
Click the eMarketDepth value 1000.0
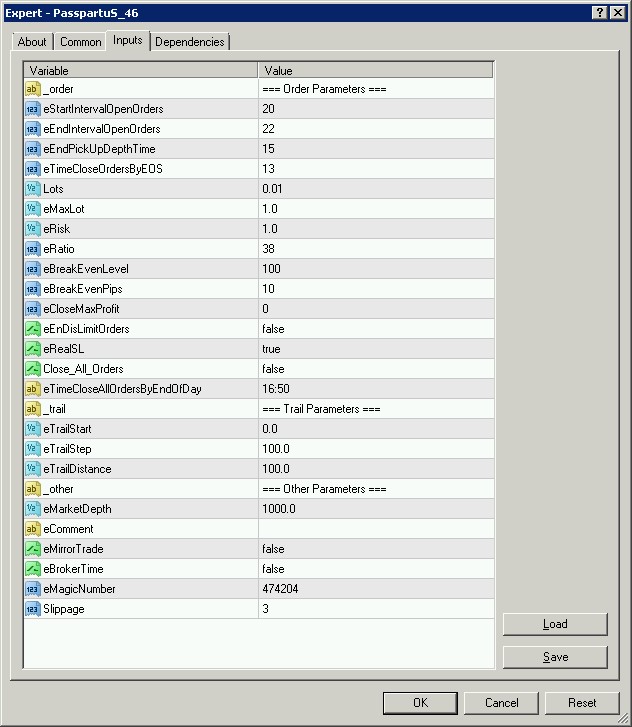pyautogui.click(x=279, y=509)
